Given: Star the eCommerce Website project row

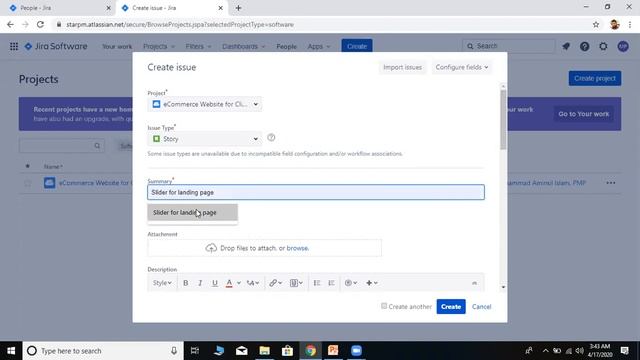Looking at the screenshot, I should [x=27, y=183].
